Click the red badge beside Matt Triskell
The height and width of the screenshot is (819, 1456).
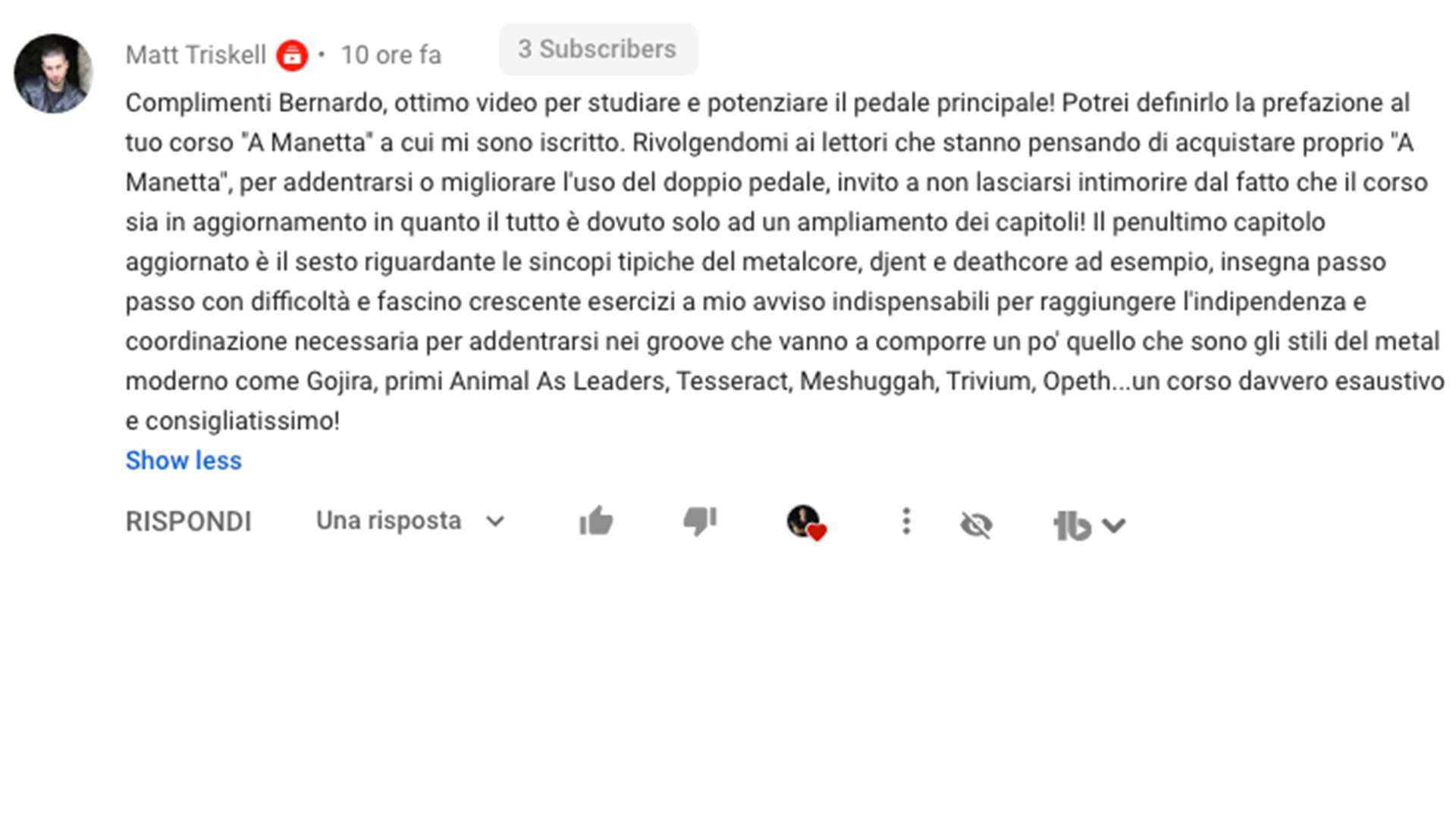(x=292, y=55)
